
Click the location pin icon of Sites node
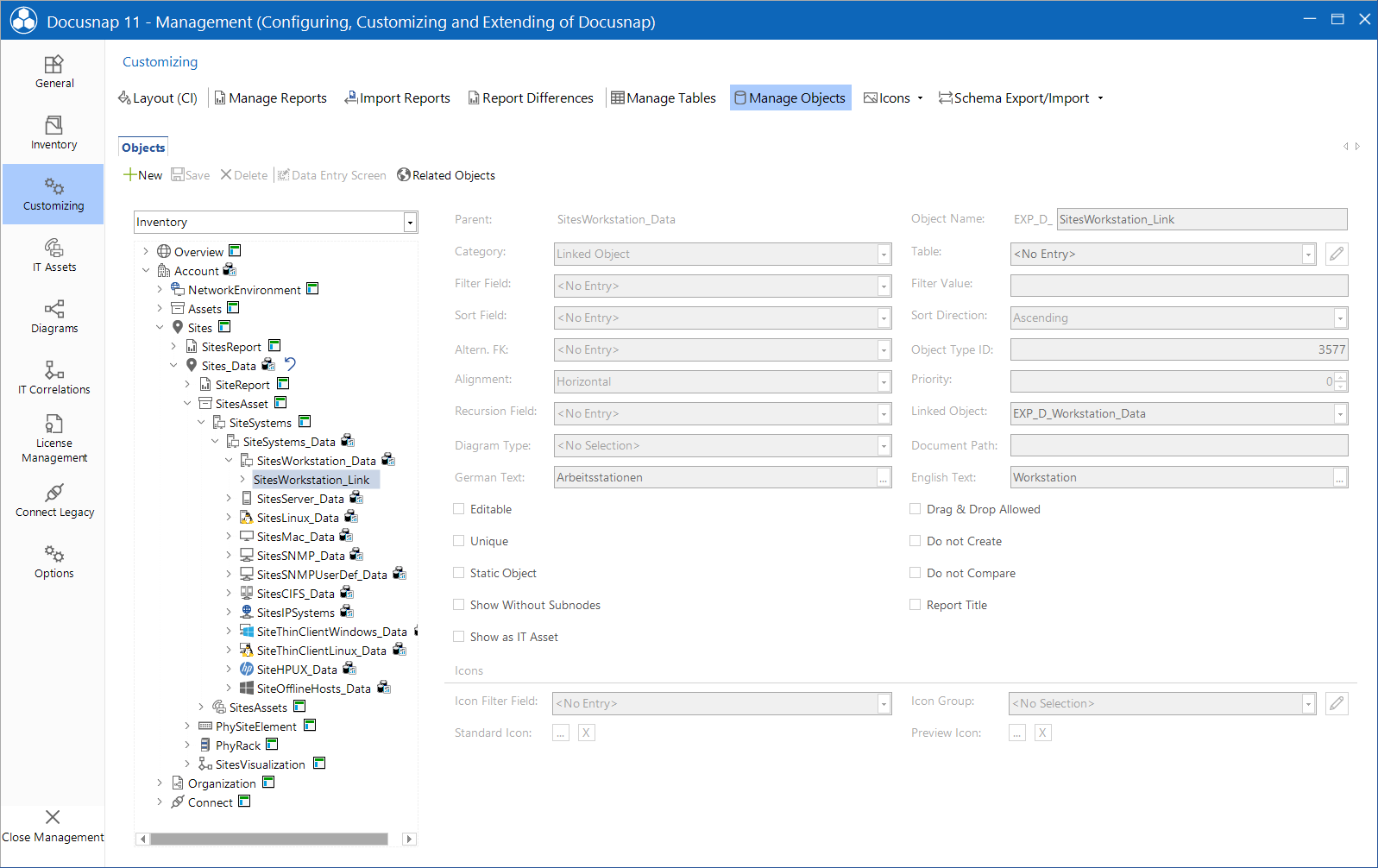[x=178, y=327]
